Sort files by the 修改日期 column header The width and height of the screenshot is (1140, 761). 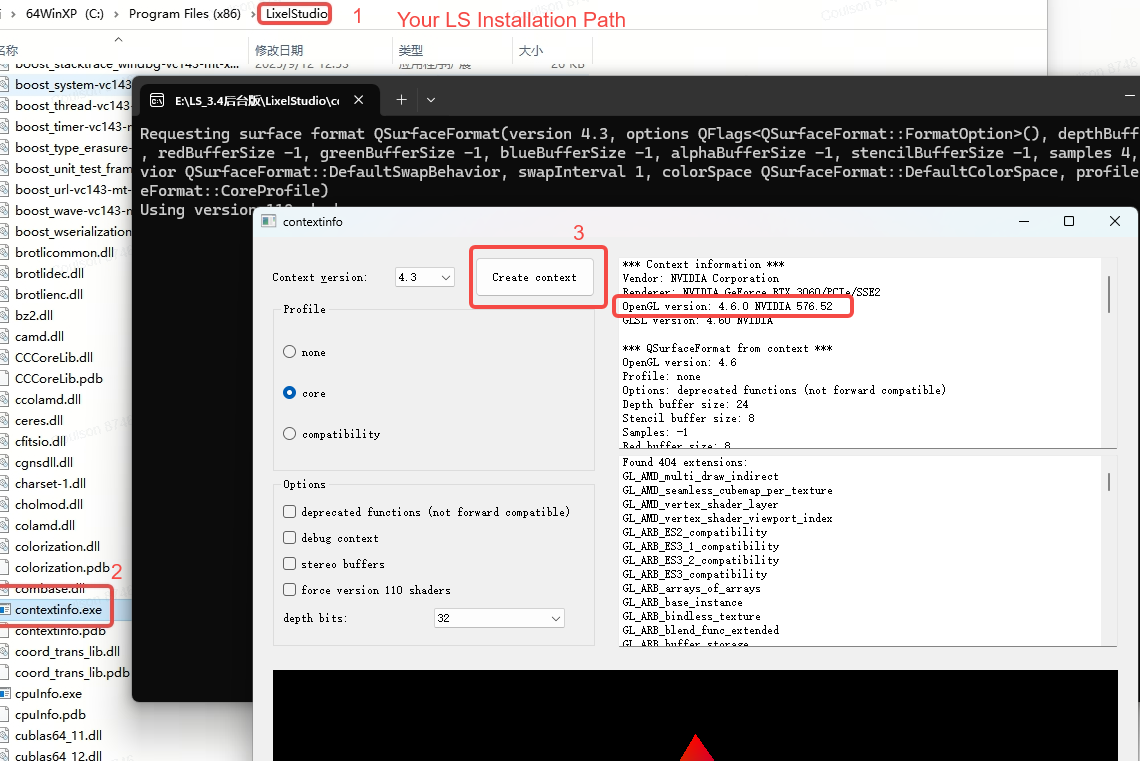pyautogui.click(x=279, y=50)
